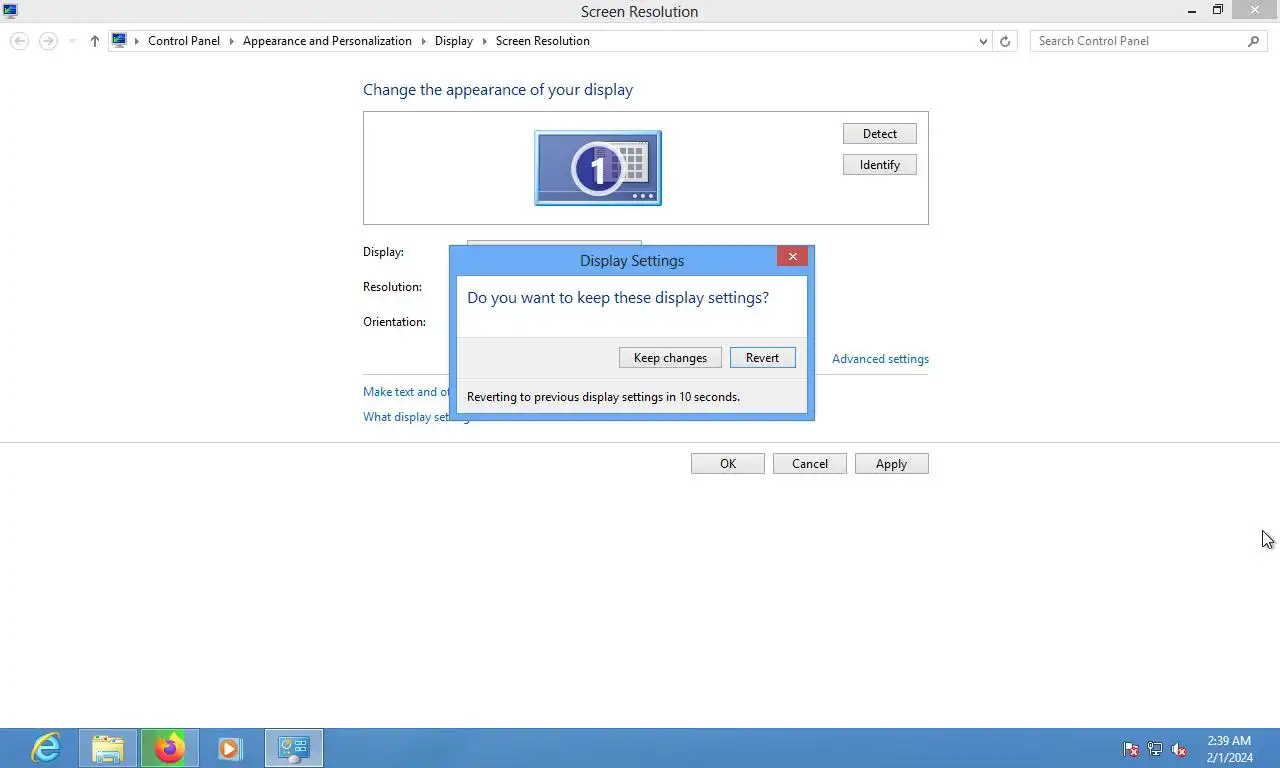Open Advanced settings link
1280x768 pixels.
880,359
